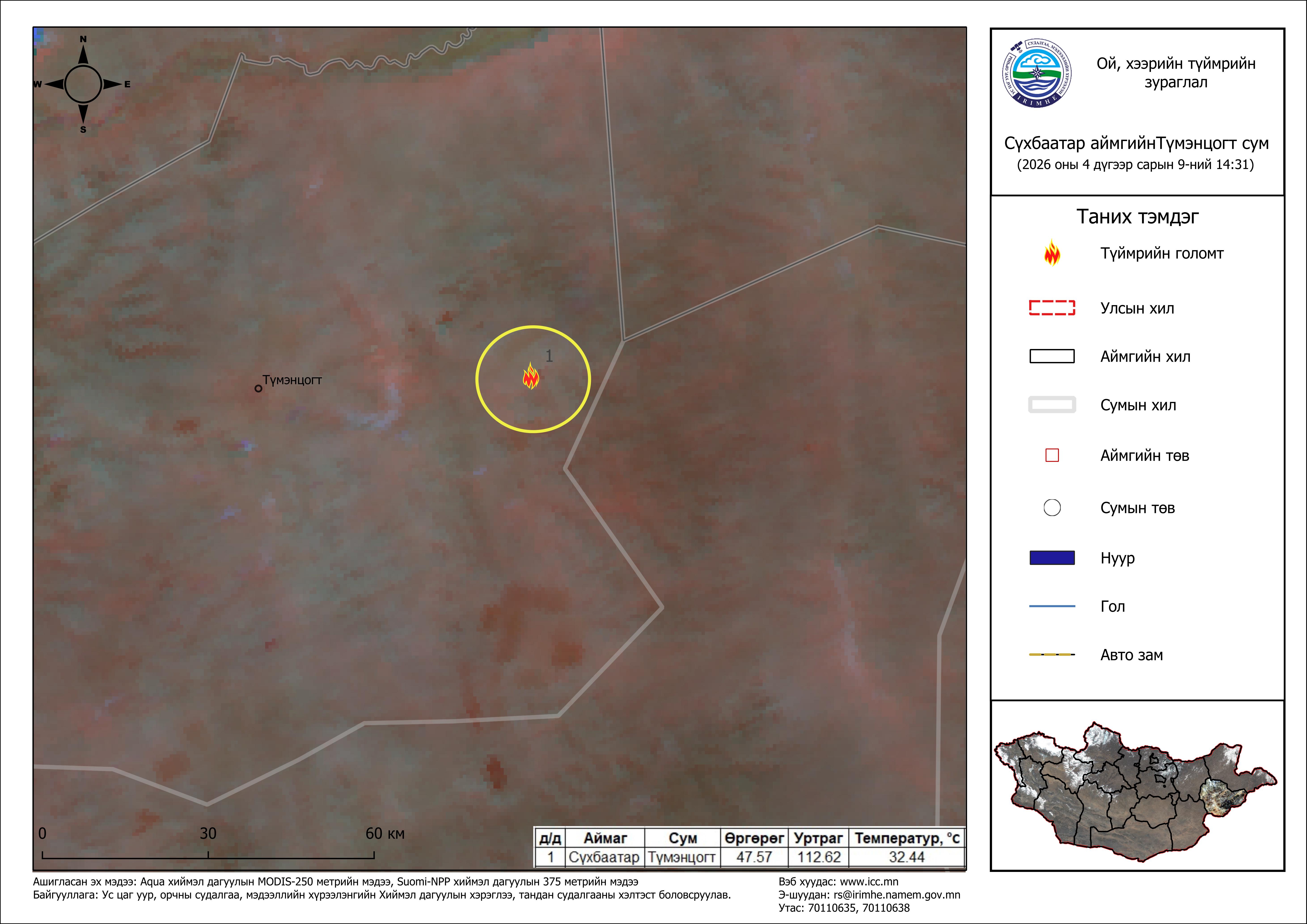
Task: Click the 30 km scale bar tick
Action: 208,854
